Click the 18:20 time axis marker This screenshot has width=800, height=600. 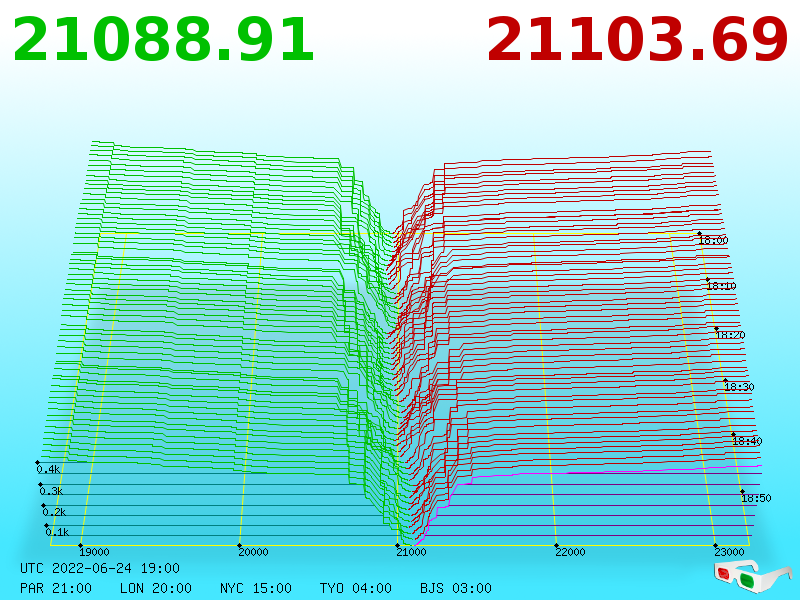click(731, 335)
